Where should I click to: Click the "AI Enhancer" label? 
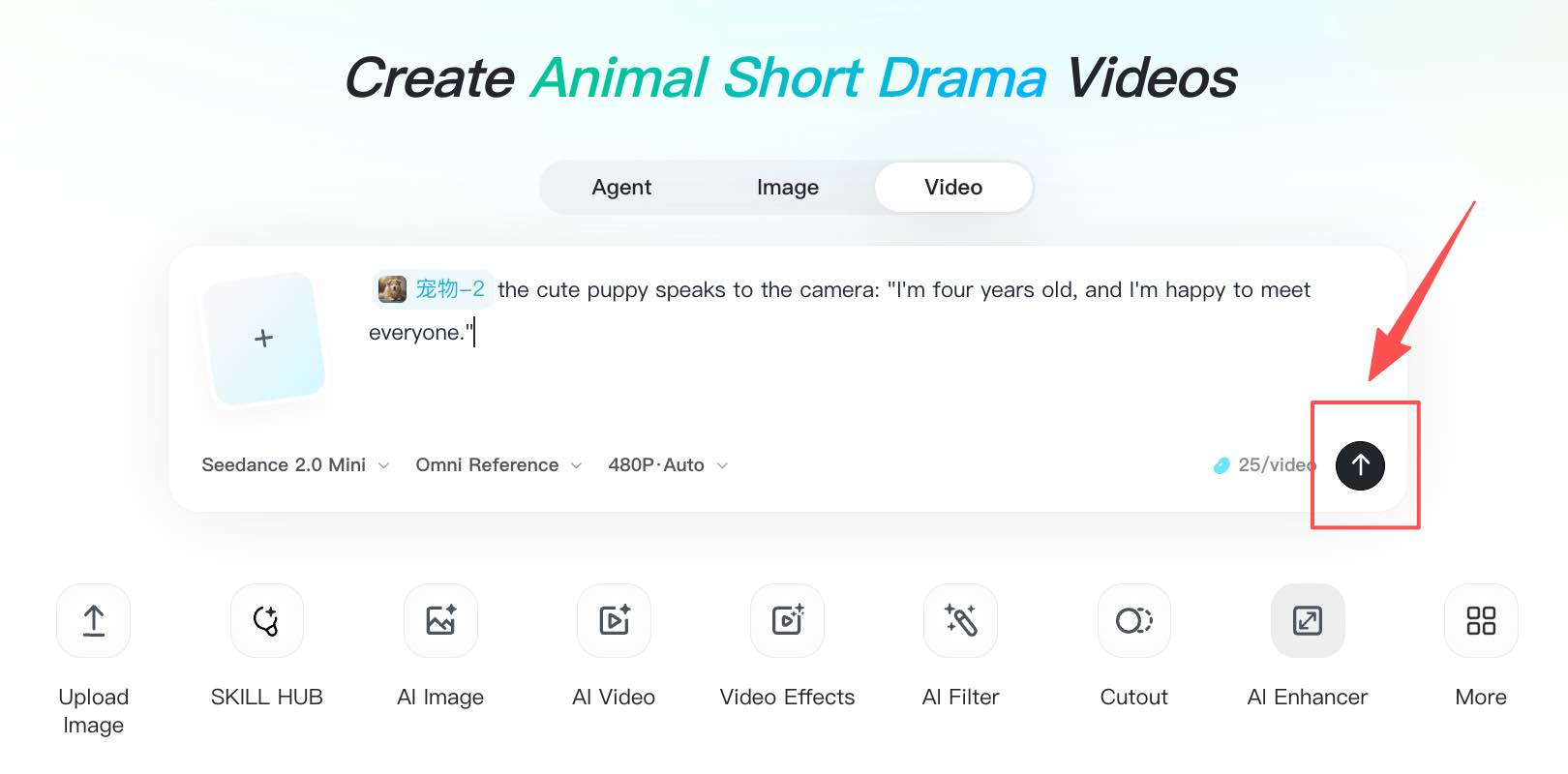coord(1308,698)
